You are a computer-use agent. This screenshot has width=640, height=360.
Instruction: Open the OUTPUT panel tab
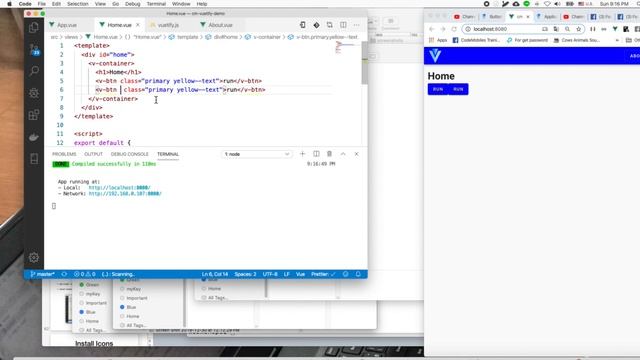93,154
